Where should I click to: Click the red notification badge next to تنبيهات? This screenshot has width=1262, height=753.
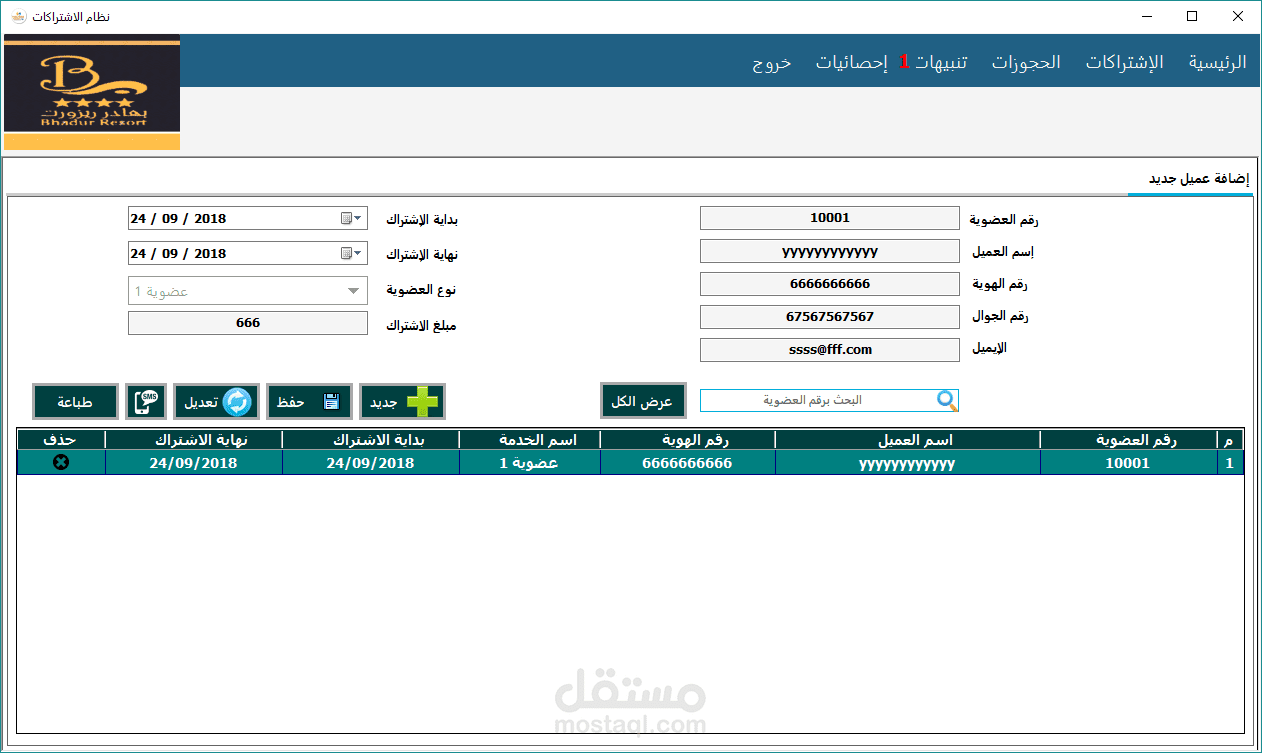pos(906,60)
